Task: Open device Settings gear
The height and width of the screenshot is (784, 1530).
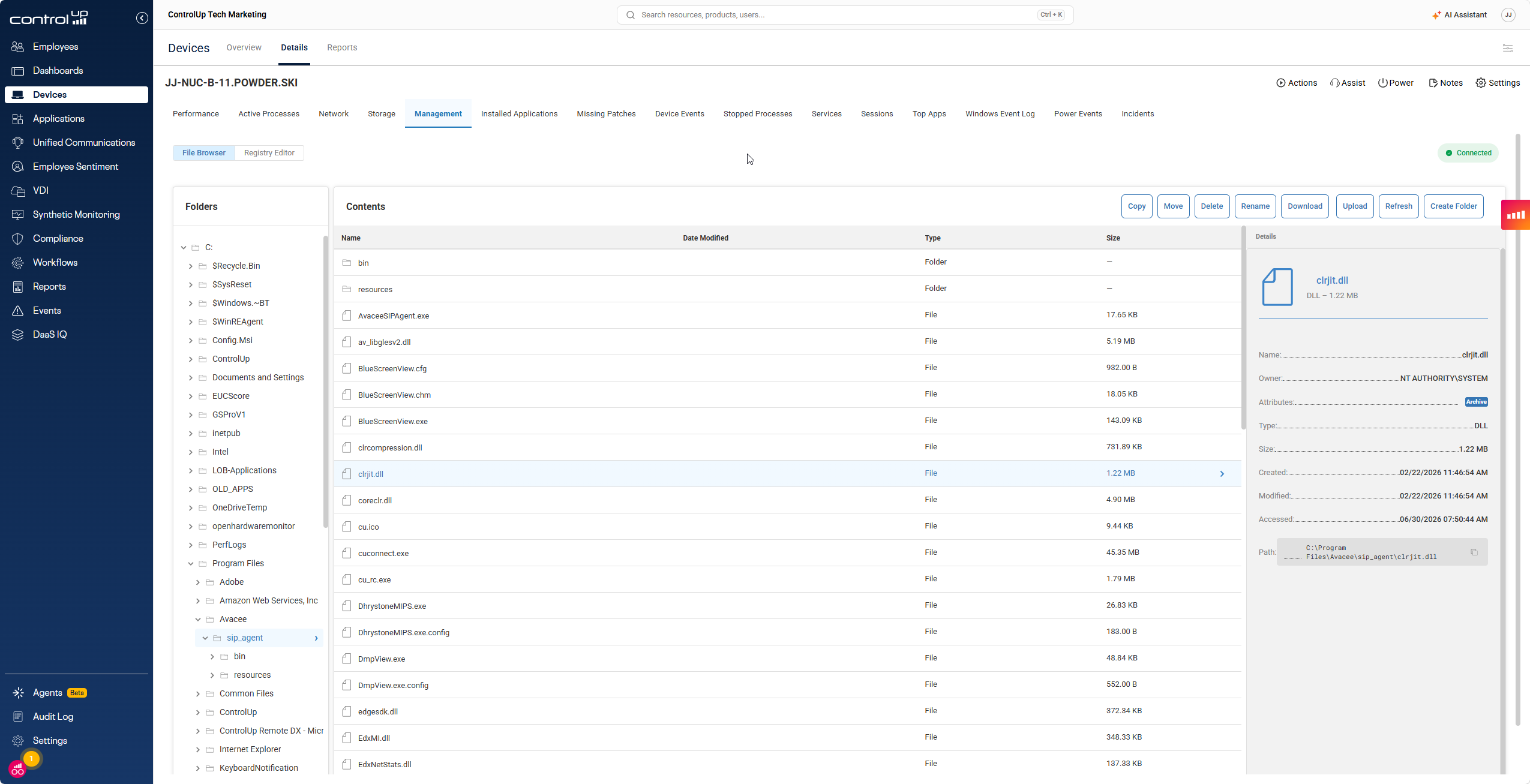Action: coord(1498,83)
